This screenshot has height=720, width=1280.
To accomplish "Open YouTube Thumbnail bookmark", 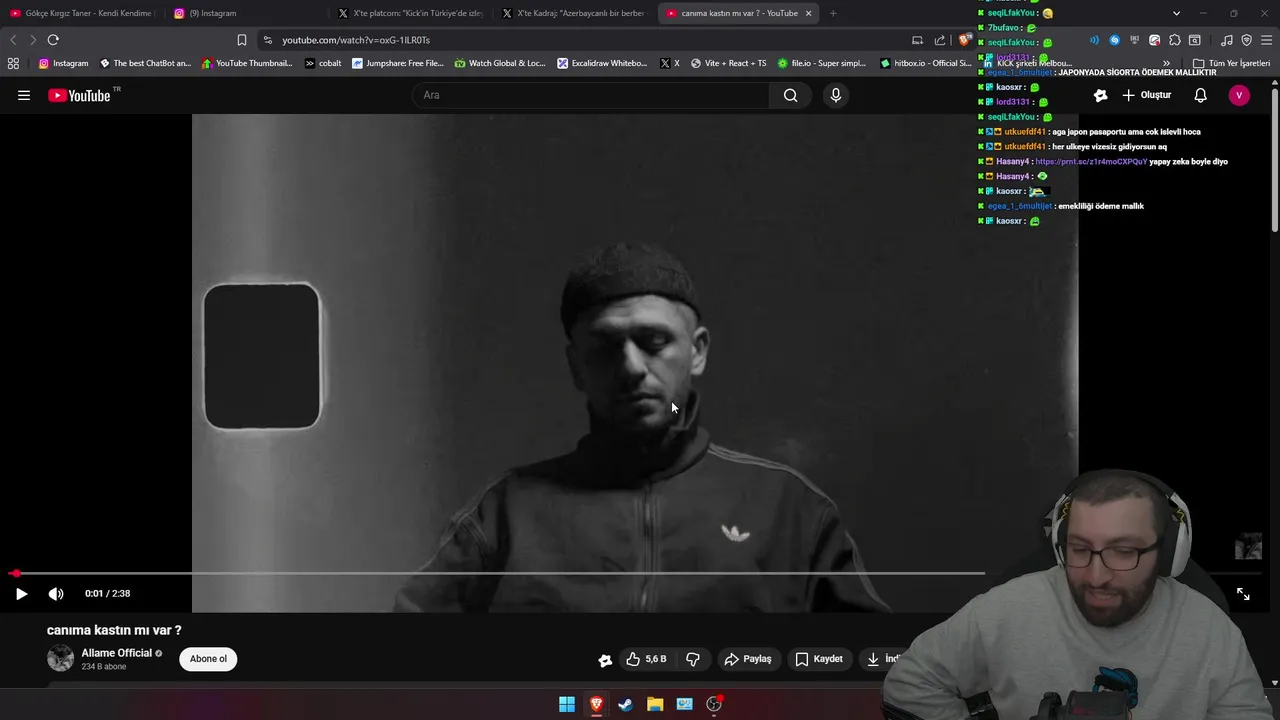I will pyautogui.click(x=246, y=63).
